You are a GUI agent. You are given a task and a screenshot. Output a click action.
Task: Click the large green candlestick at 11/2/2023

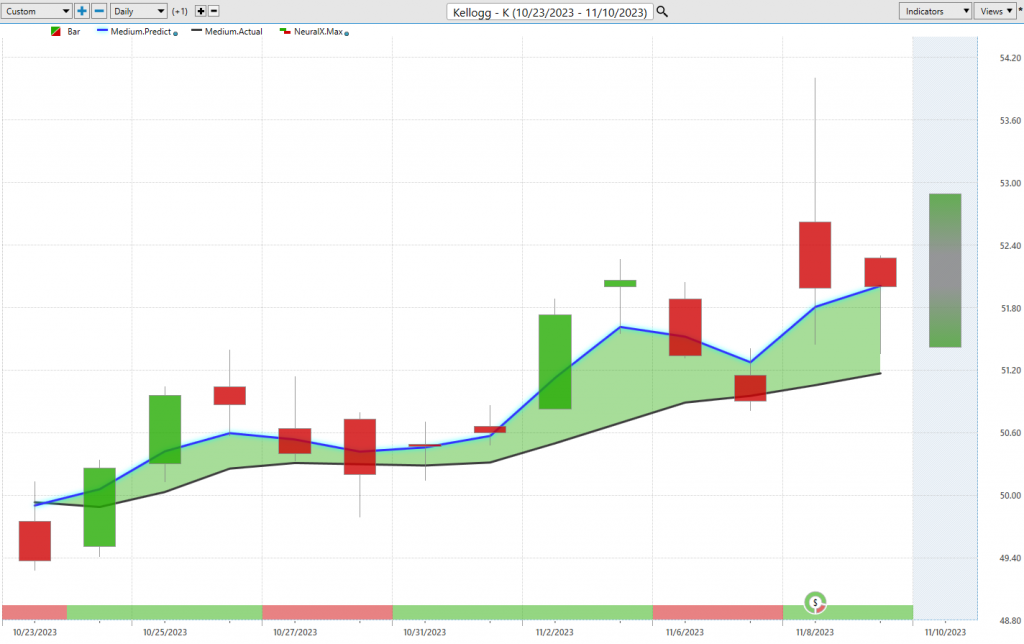pyautogui.click(x=555, y=362)
